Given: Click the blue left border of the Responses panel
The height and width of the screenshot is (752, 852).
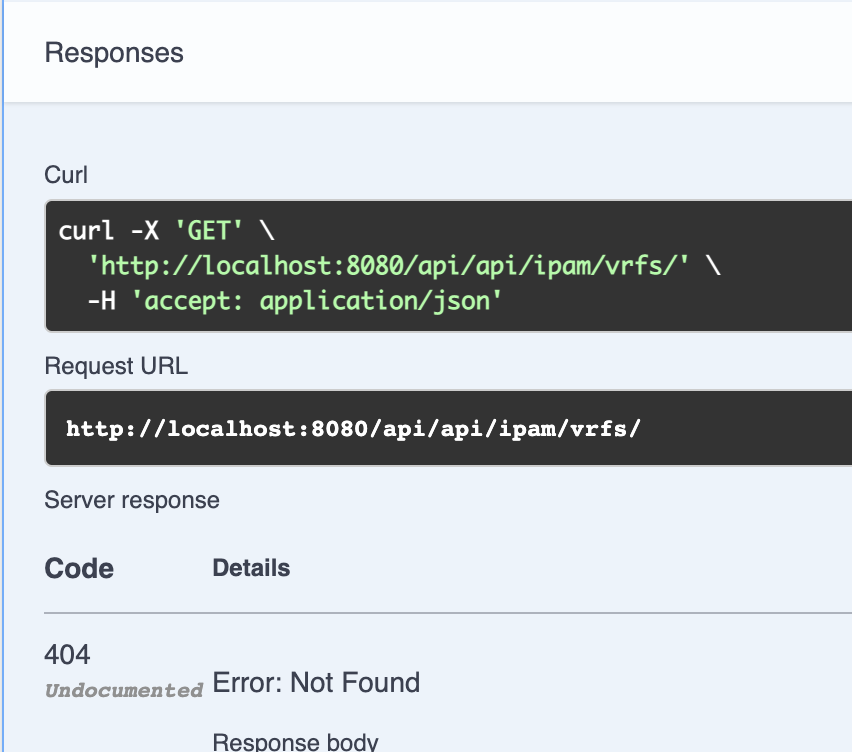Looking at the screenshot, I should coord(2,400).
